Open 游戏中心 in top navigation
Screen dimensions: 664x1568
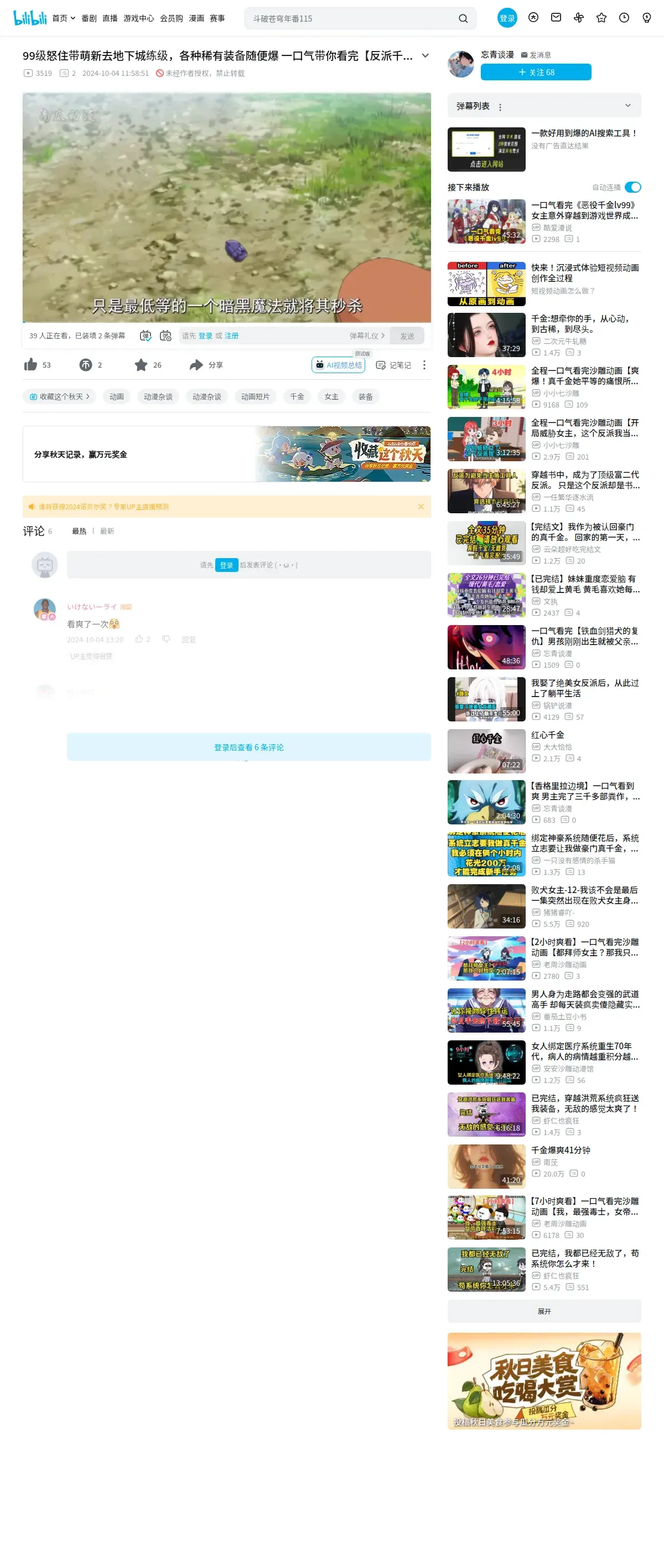tap(139, 18)
